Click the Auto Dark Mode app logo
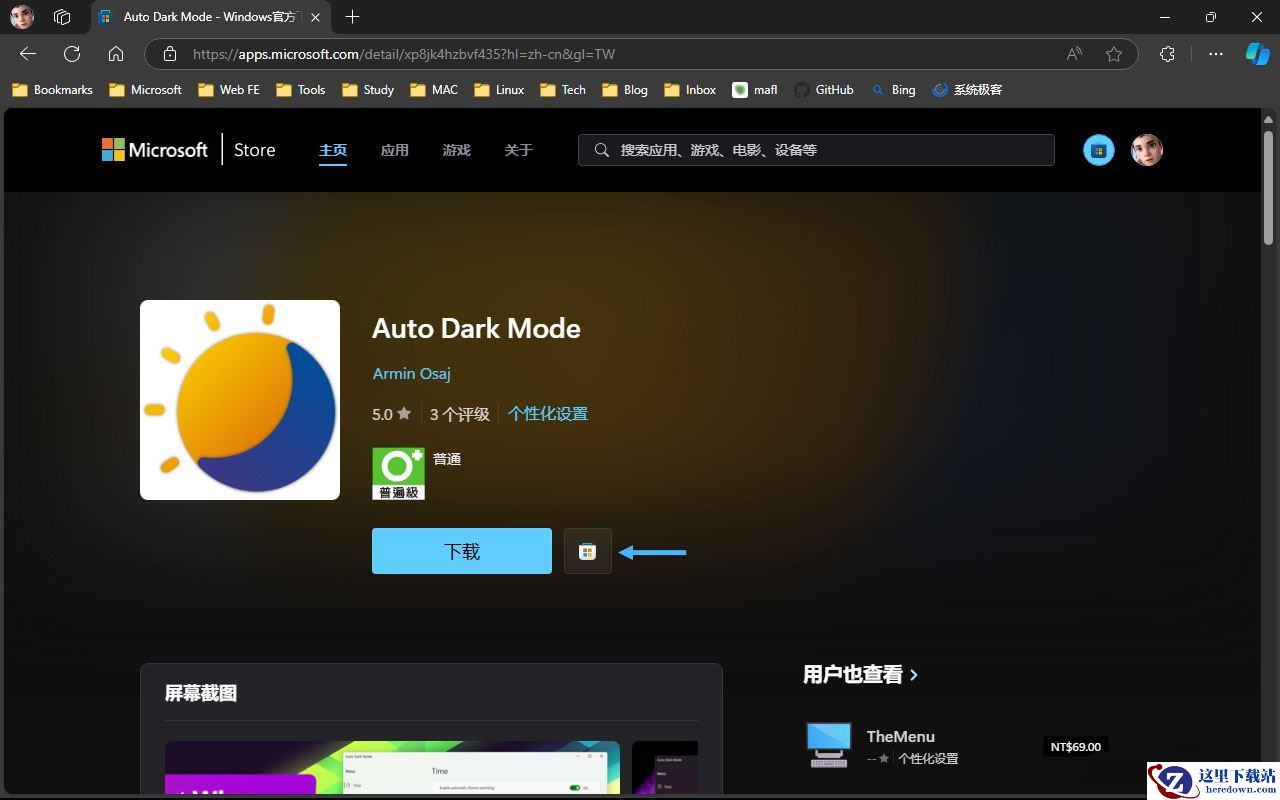 click(x=240, y=400)
